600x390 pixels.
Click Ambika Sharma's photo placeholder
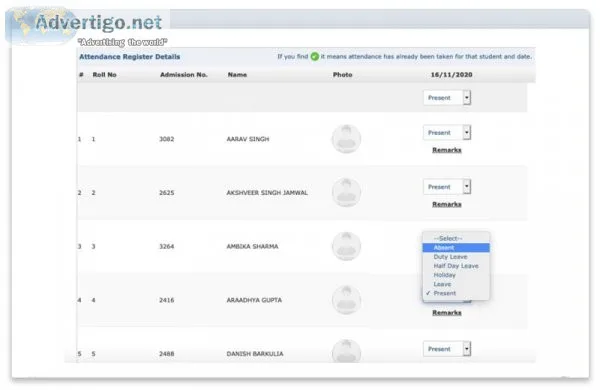(x=346, y=246)
